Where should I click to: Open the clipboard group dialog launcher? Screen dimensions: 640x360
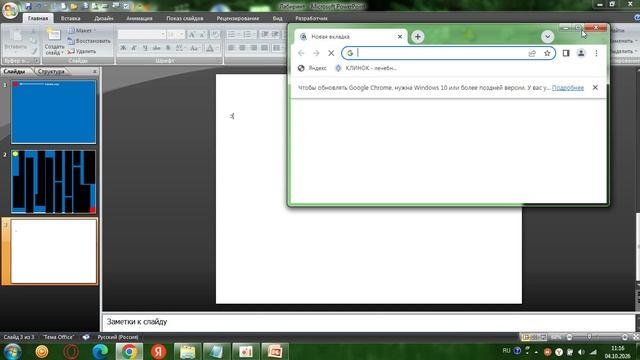[36, 60]
